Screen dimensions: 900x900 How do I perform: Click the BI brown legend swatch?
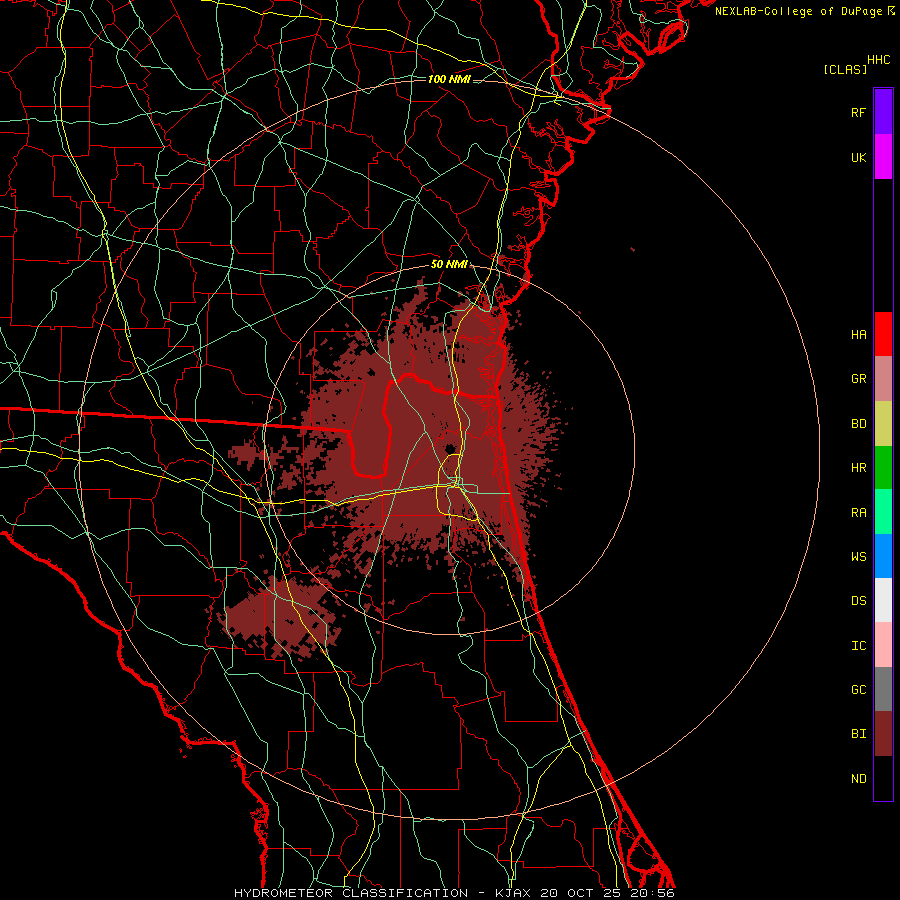pyautogui.click(x=883, y=734)
